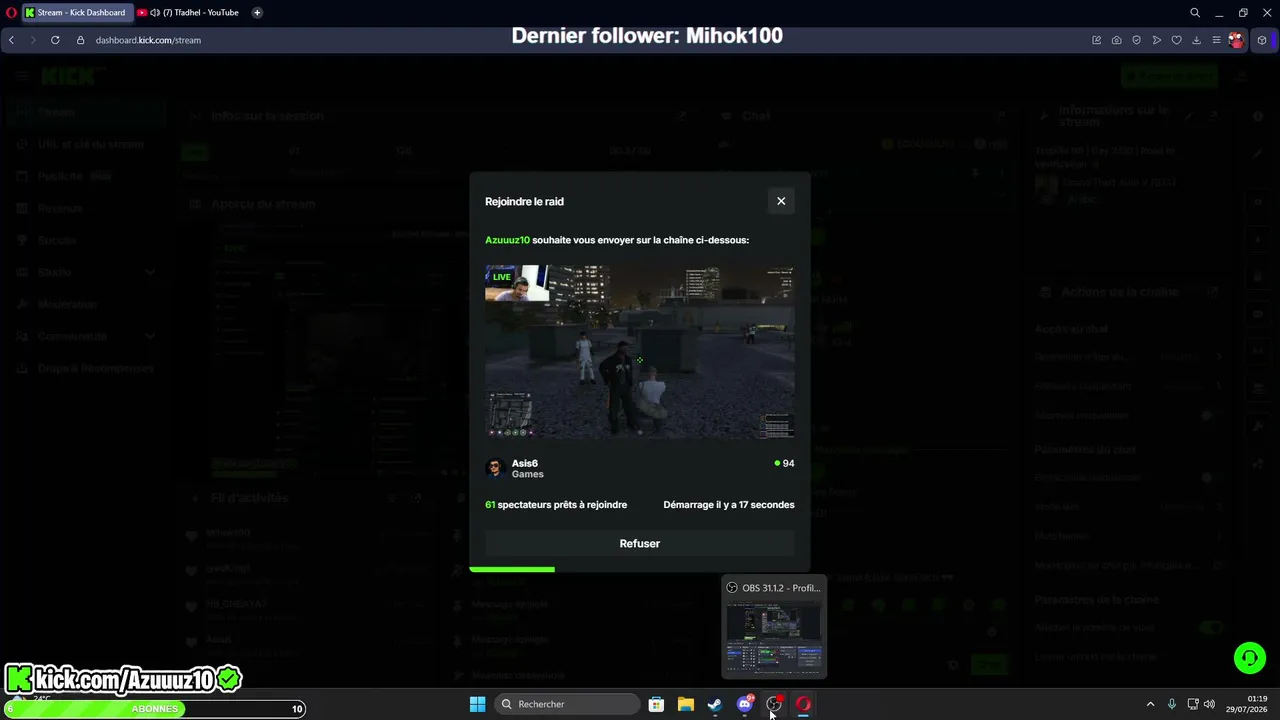Screen dimensions: 1280x720
Task: Switch to the Stream - Kick Dashboard tab
Action: [76, 13]
